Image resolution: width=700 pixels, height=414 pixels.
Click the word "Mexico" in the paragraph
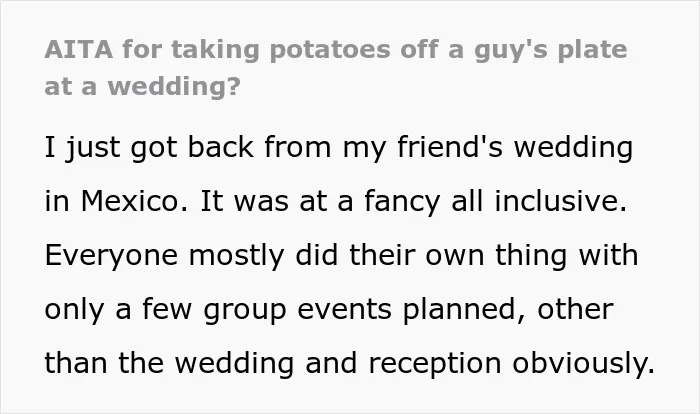coord(130,201)
